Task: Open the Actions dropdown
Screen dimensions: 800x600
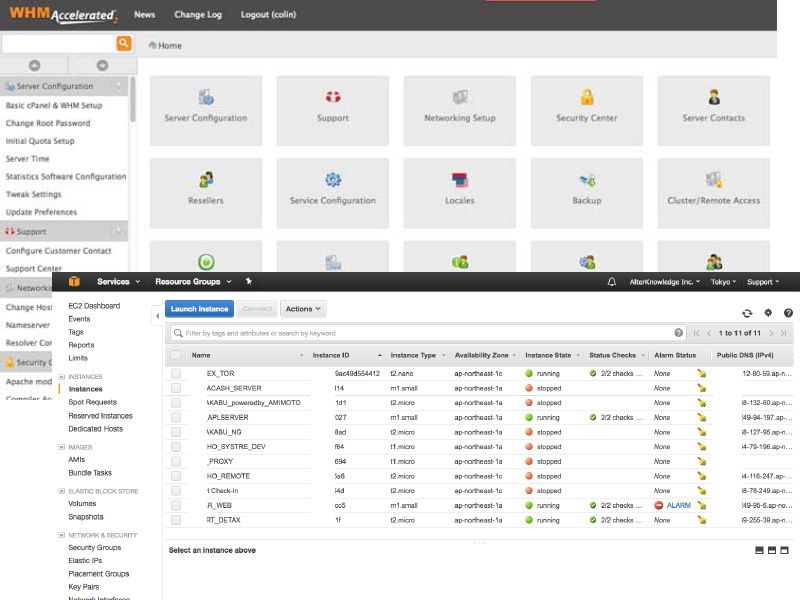Action: coord(303,309)
